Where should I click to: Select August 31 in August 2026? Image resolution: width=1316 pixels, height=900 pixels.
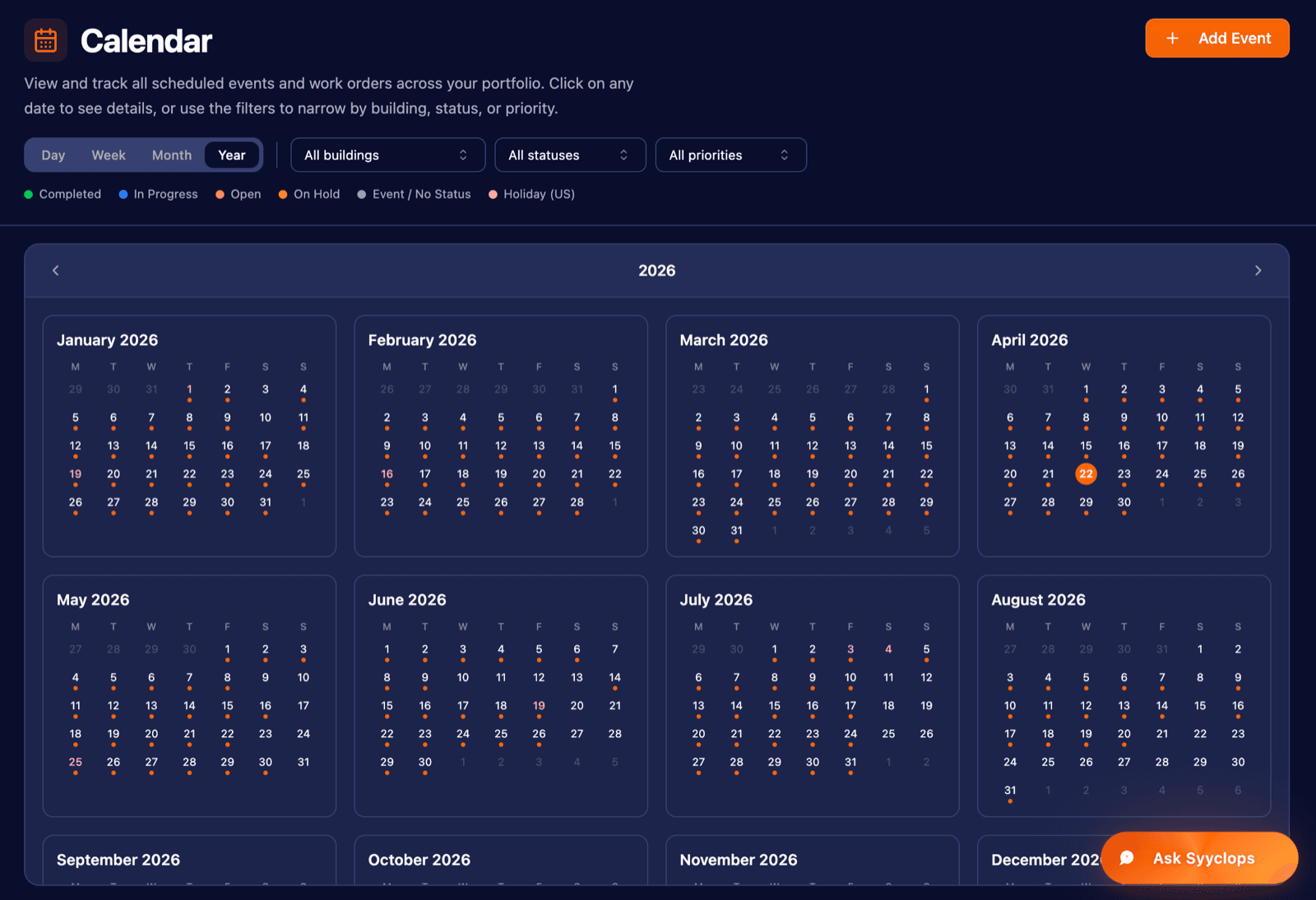pos(1010,791)
